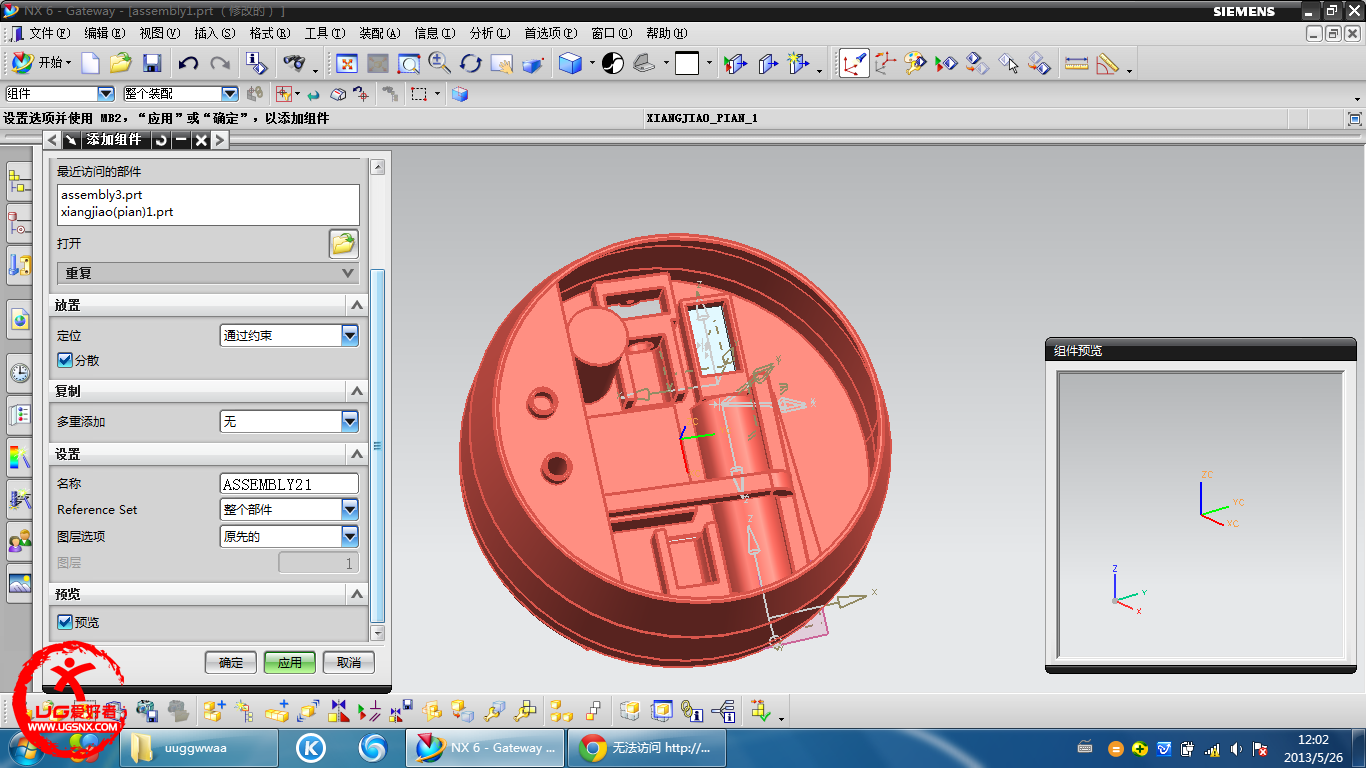1366x768 pixels.
Task: Click the Open folder icon in top toolbar
Action: point(121,63)
